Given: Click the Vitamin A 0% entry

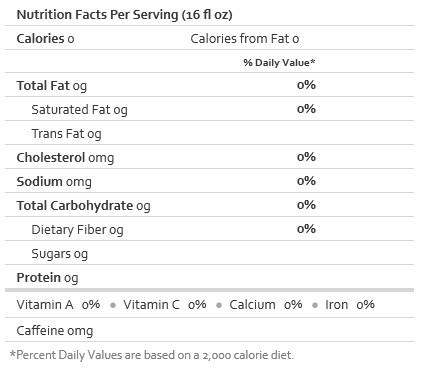Looking at the screenshot, I should coord(58,305).
